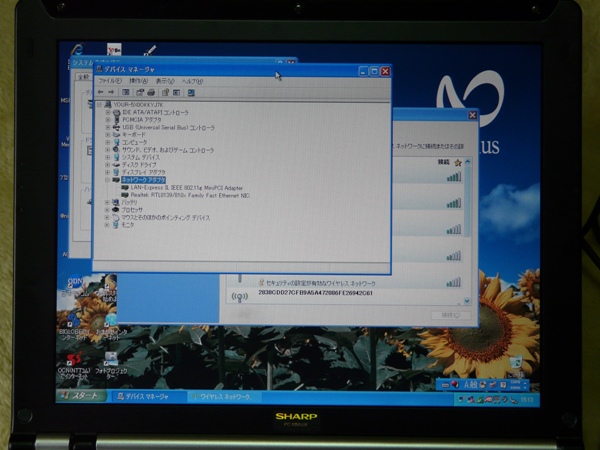
Task: Open the 操作 (Action) menu
Action: 137,81
